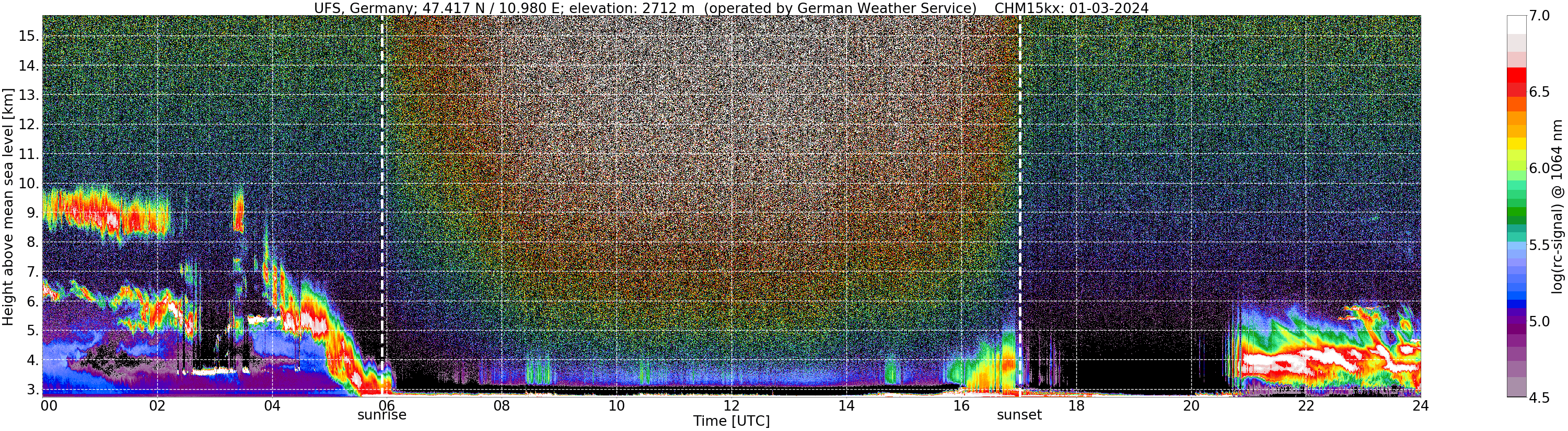Image resolution: width=1568 pixels, height=431 pixels.
Task: Click the x-axis tick label 06
Action: click(387, 406)
